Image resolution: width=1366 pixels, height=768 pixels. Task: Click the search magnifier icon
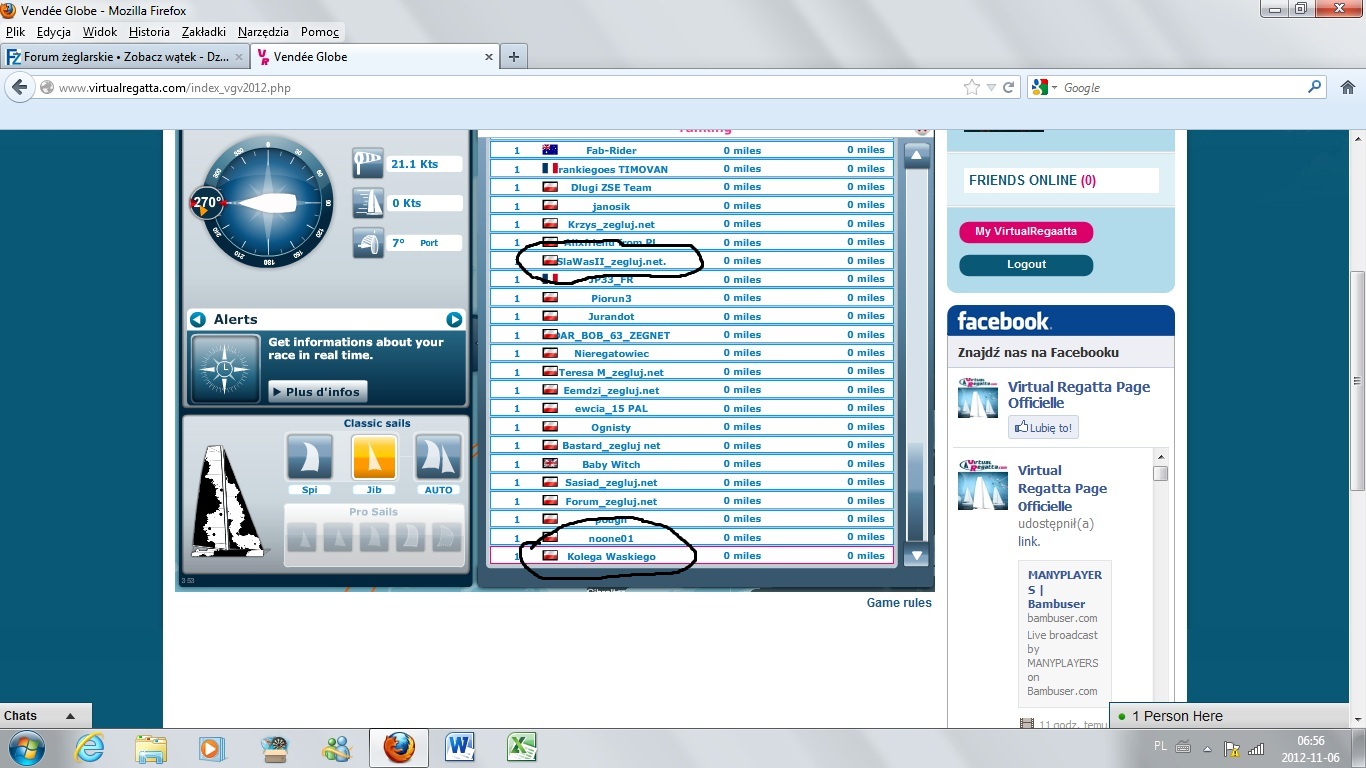tap(1315, 88)
